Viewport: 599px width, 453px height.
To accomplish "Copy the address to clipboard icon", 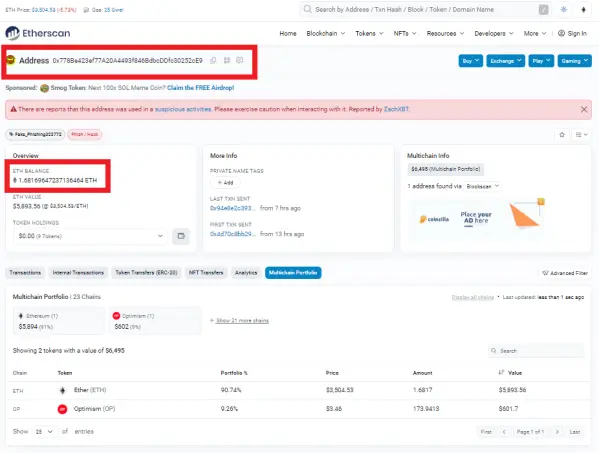I will click(213, 60).
